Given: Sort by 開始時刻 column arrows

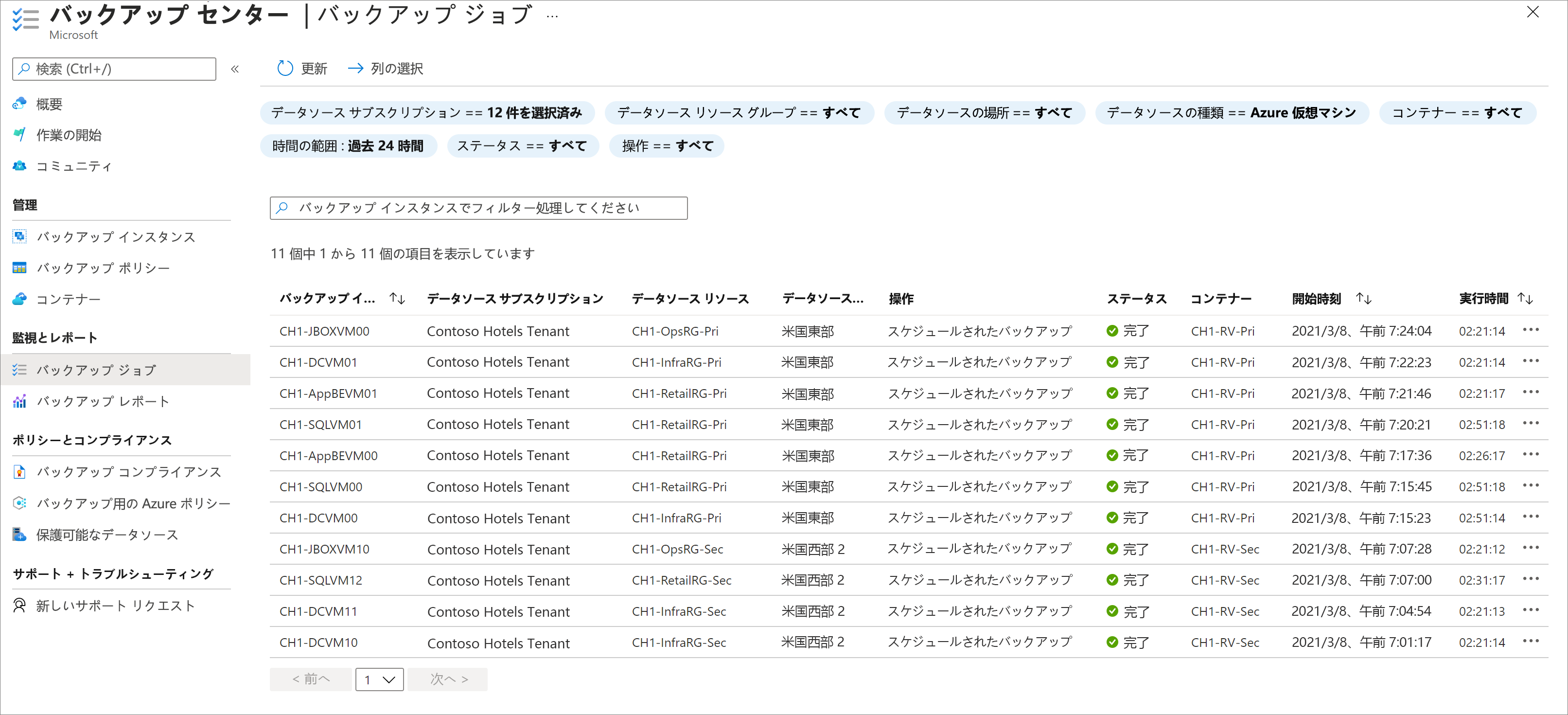Looking at the screenshot, I should coord(1363,298).
